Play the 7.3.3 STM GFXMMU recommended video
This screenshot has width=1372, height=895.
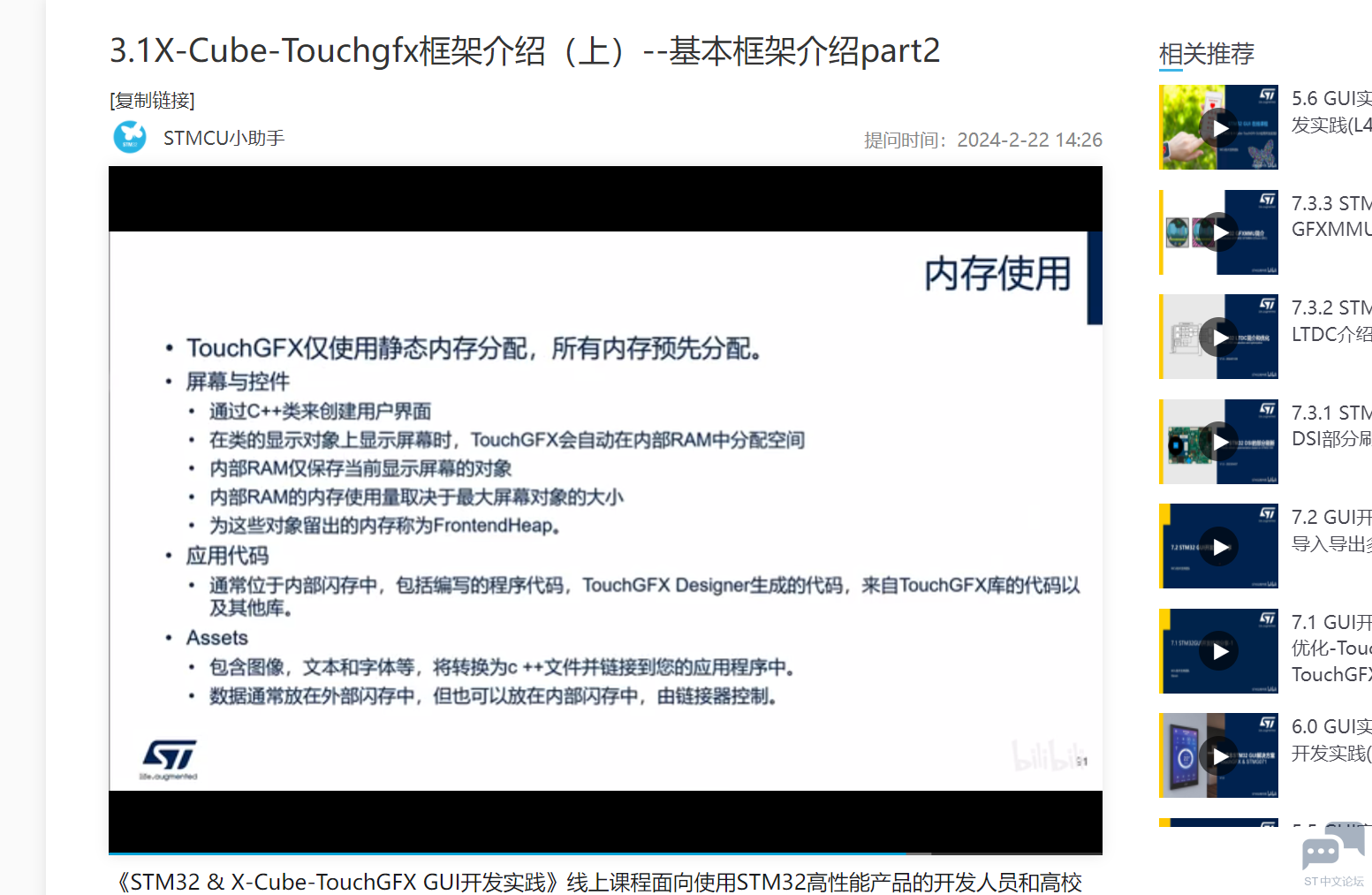(x=1219, y=232)
